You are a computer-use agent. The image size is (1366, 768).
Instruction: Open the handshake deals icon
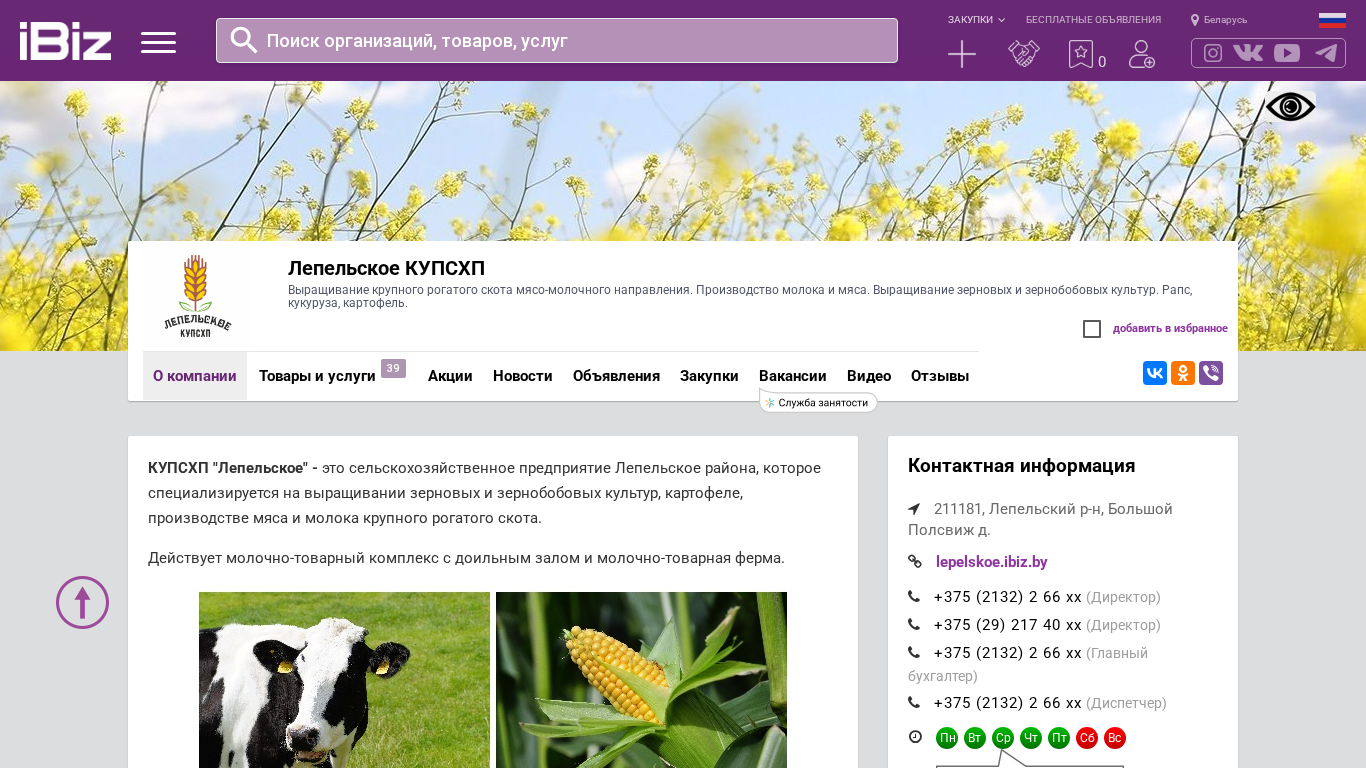point(1024,54)
